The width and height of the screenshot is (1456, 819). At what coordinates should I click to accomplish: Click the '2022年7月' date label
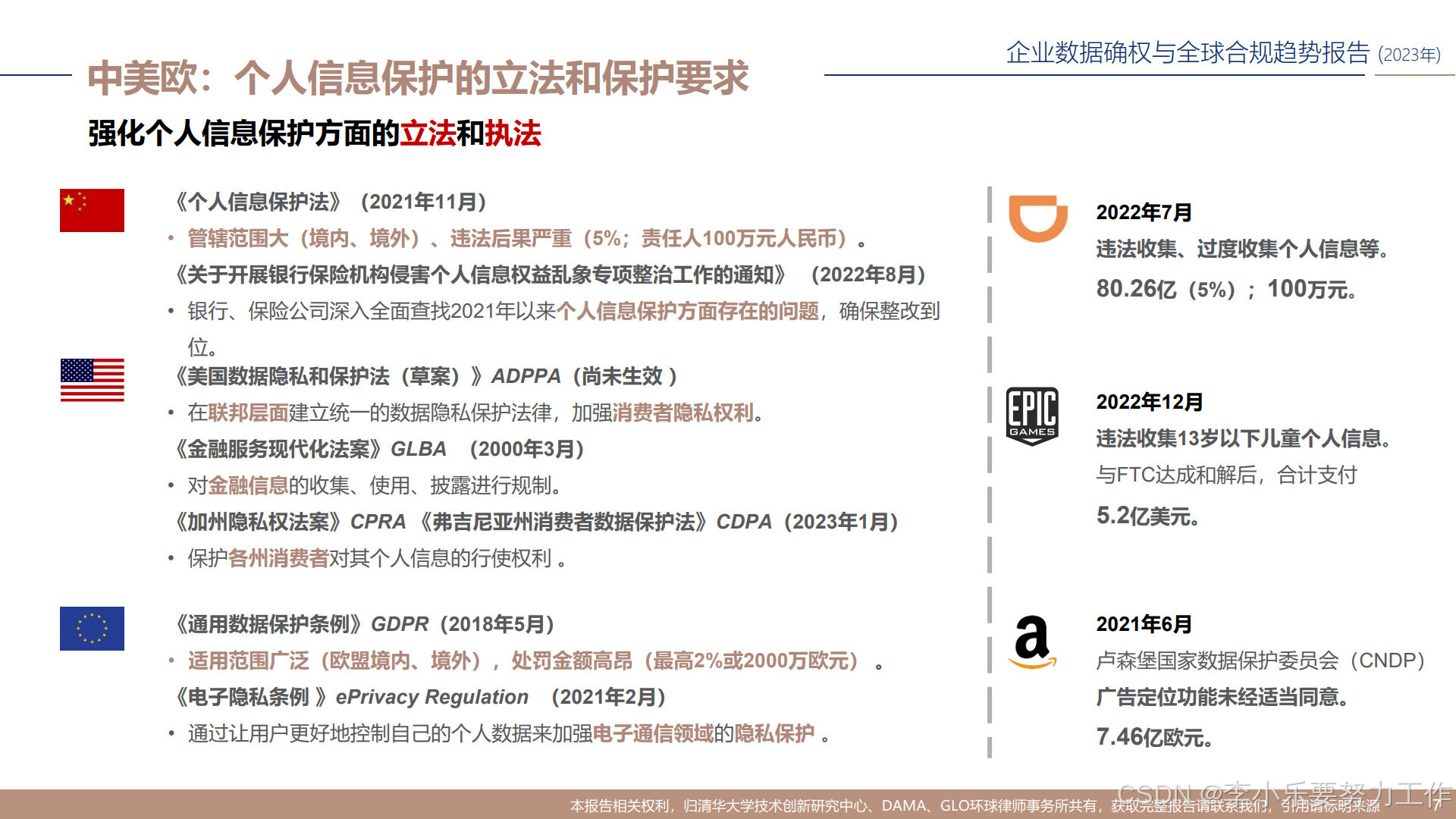pyautogui.click(x=1144, y=212)
